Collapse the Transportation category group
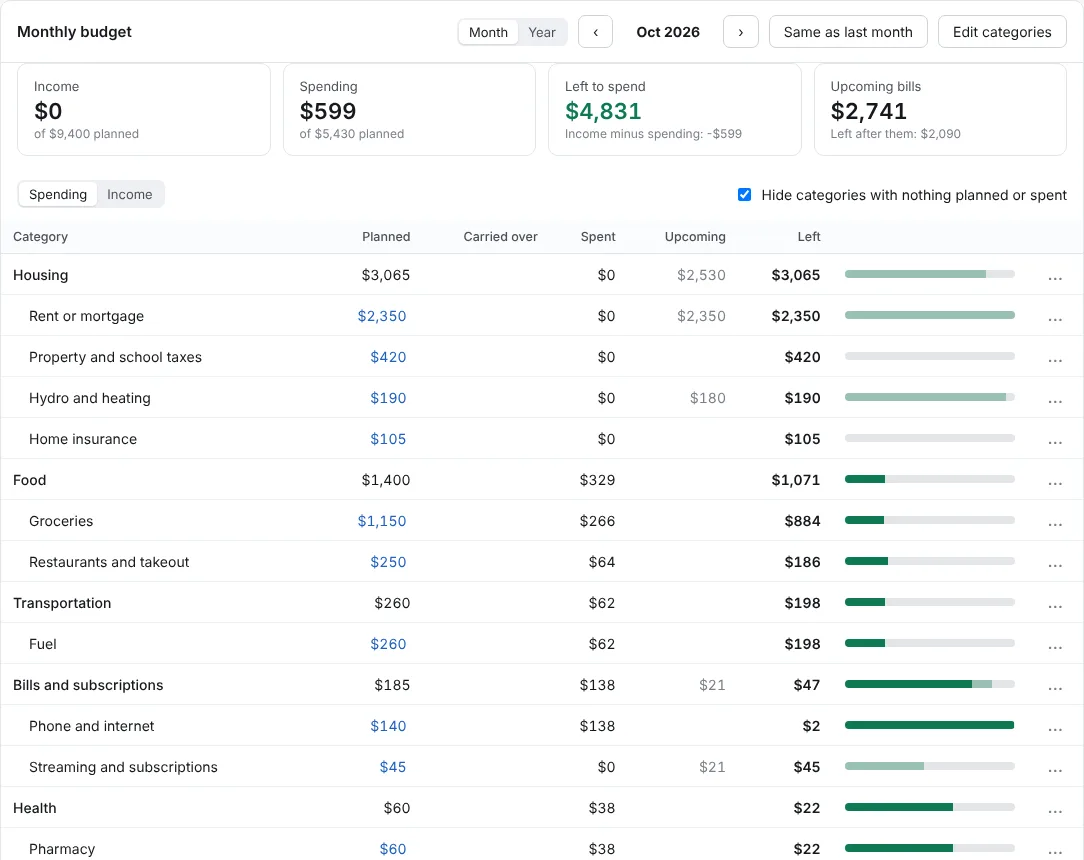 pyautogui.click(x=62, y=604)
